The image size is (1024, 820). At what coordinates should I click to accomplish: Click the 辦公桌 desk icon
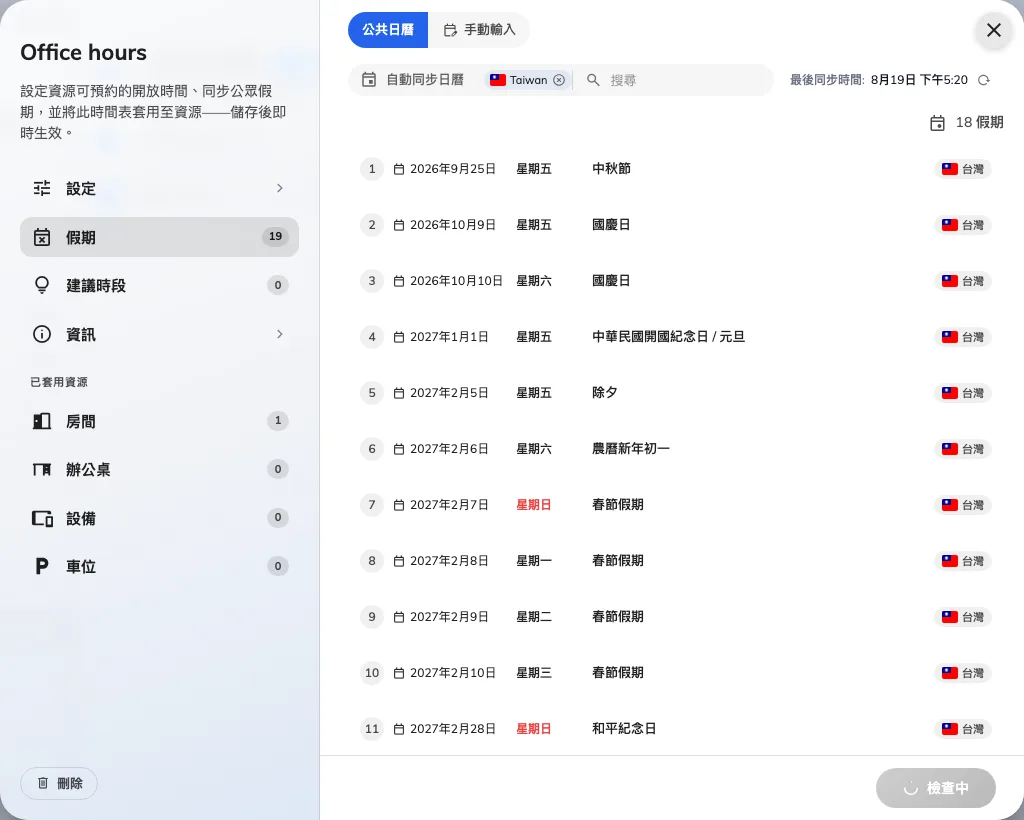point(42,469)
